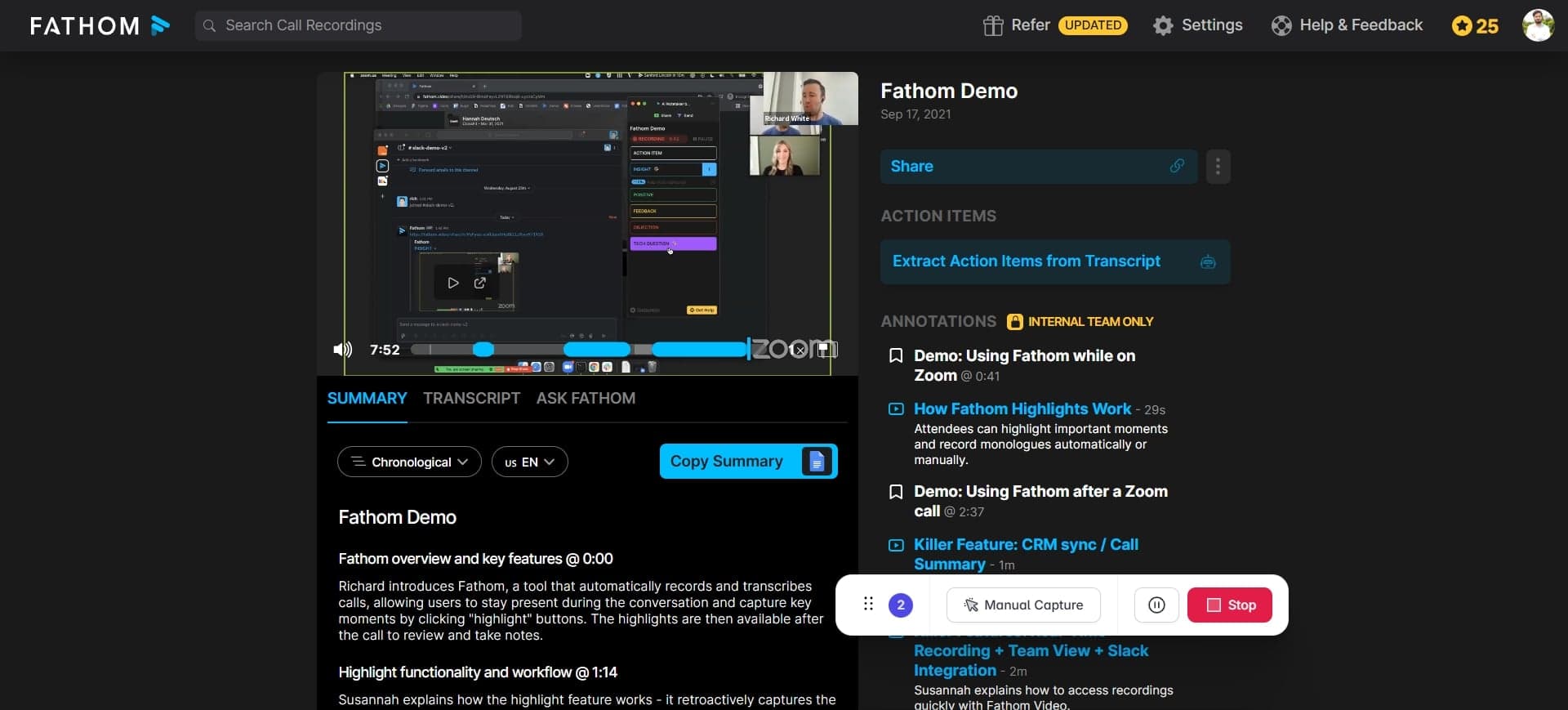Click heading Fathom overview and key features @ 0:00
The width and height of the screenshot is (1568, 710).
point(475,559)
